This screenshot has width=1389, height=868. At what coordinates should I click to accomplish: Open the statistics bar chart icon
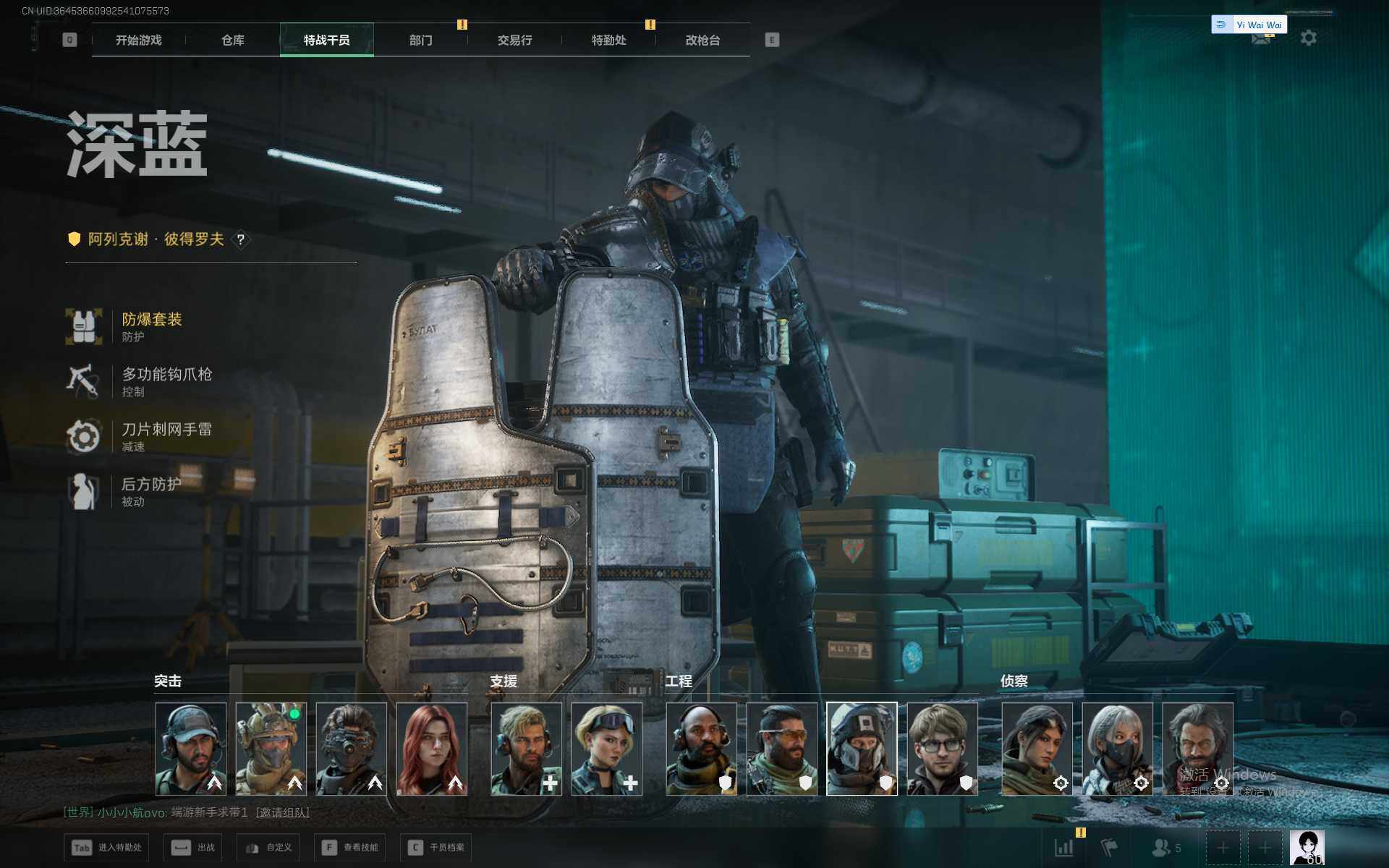tap(1063, 847)
